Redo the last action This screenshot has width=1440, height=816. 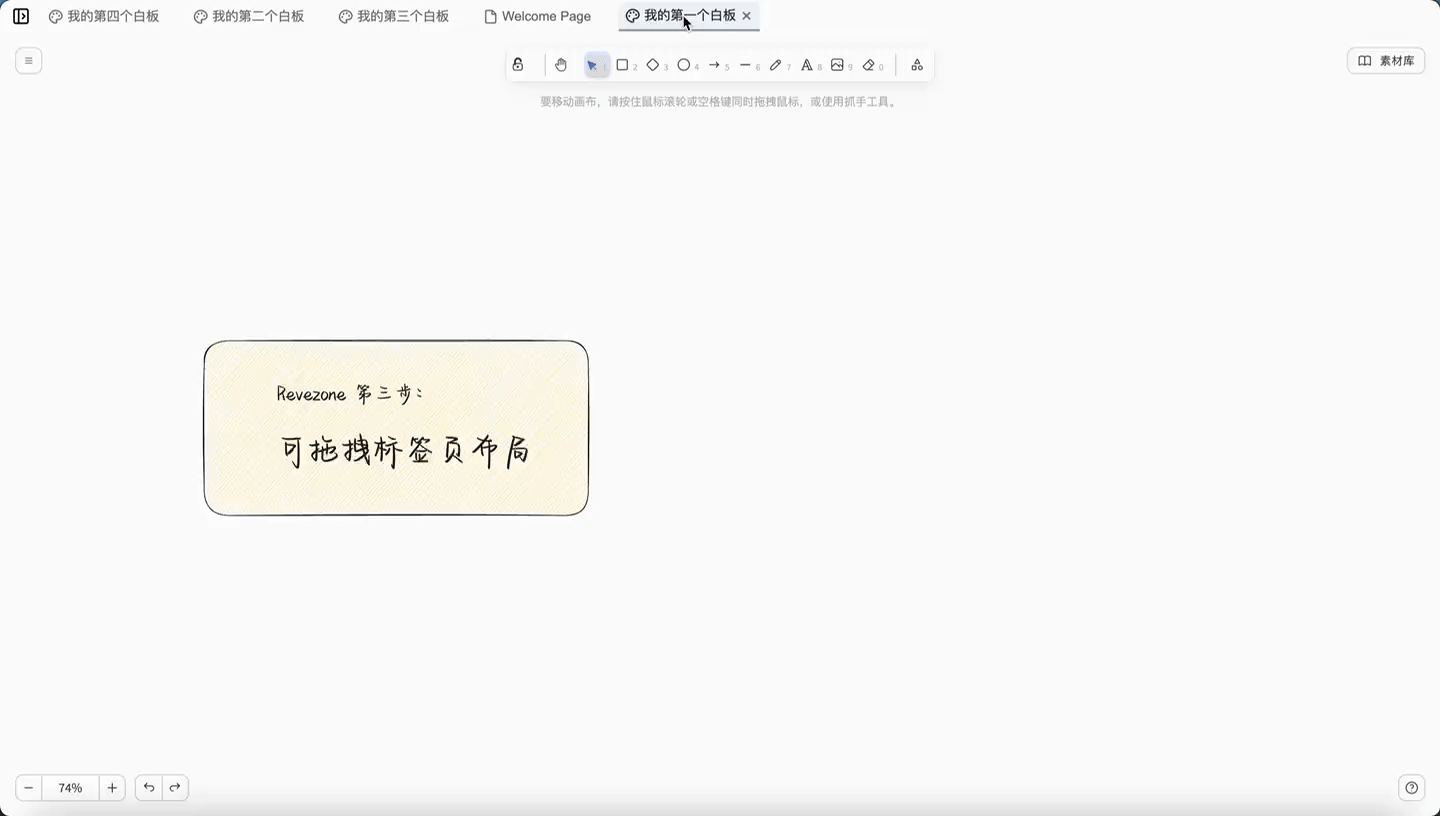coord(175,788)
